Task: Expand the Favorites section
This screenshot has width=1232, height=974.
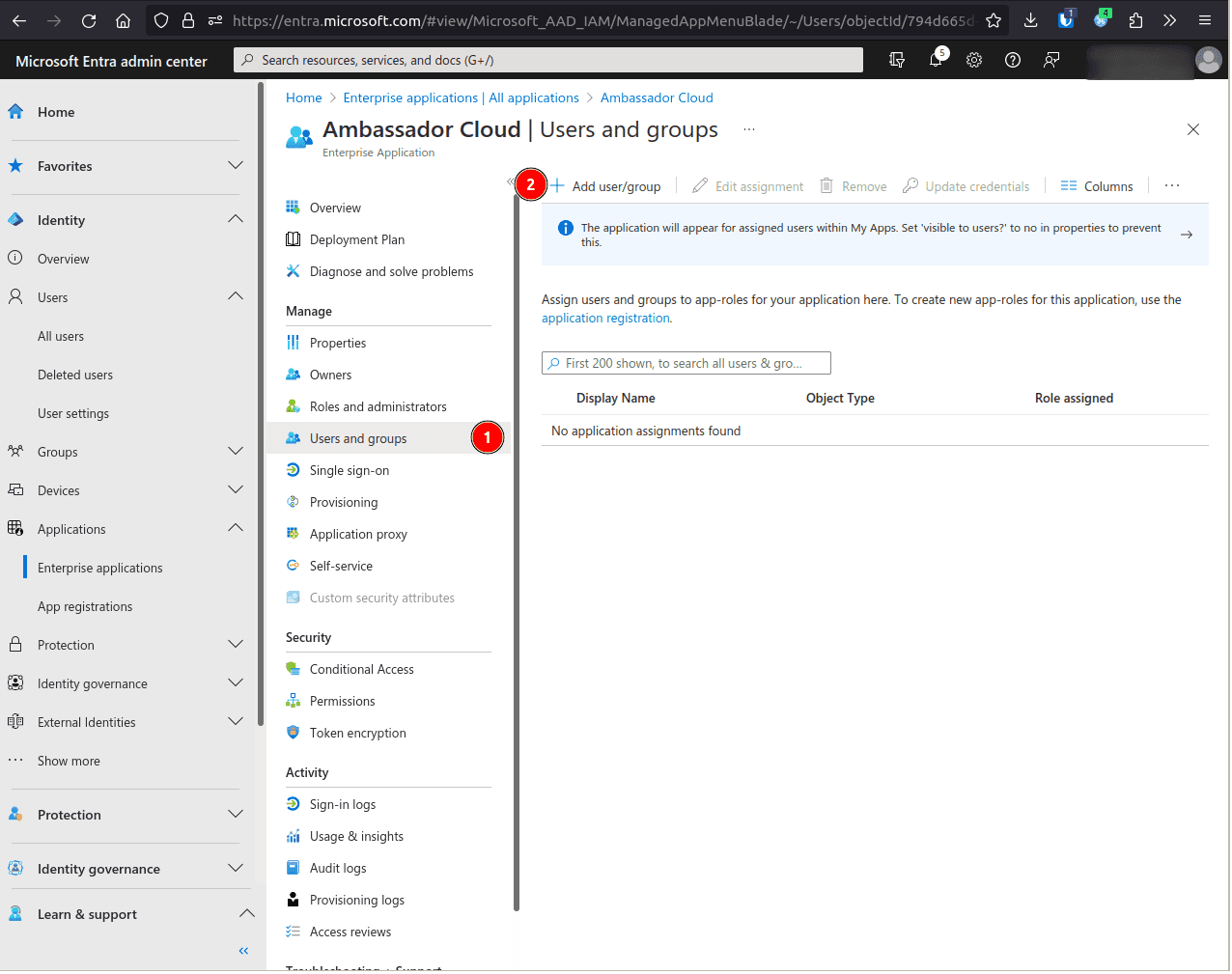Action: pos(236,165)
